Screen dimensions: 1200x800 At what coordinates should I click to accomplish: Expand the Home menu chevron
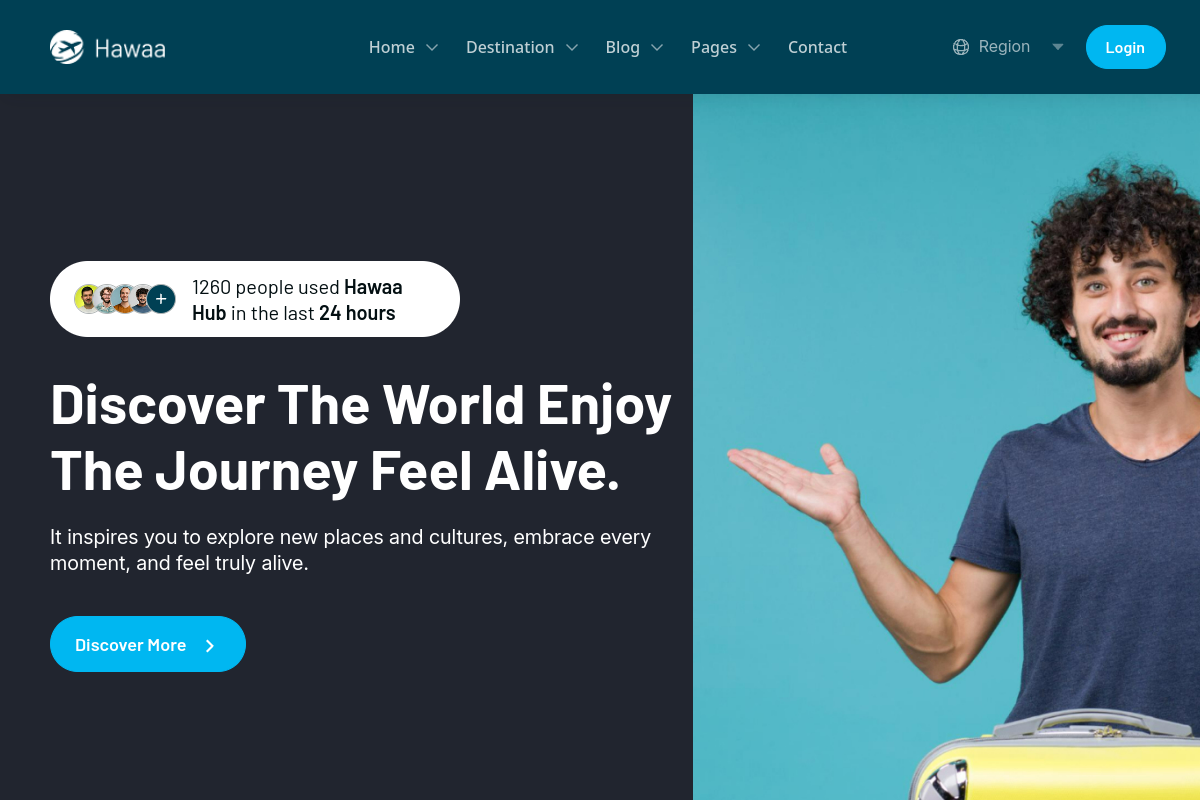click(432, 47)
